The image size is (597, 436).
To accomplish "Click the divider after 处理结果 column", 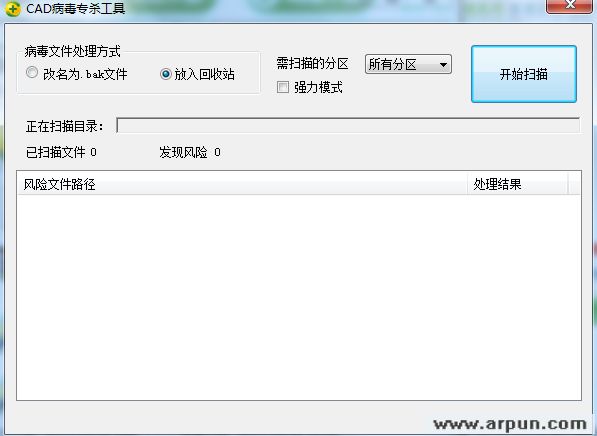I will (x=568, y=184).
